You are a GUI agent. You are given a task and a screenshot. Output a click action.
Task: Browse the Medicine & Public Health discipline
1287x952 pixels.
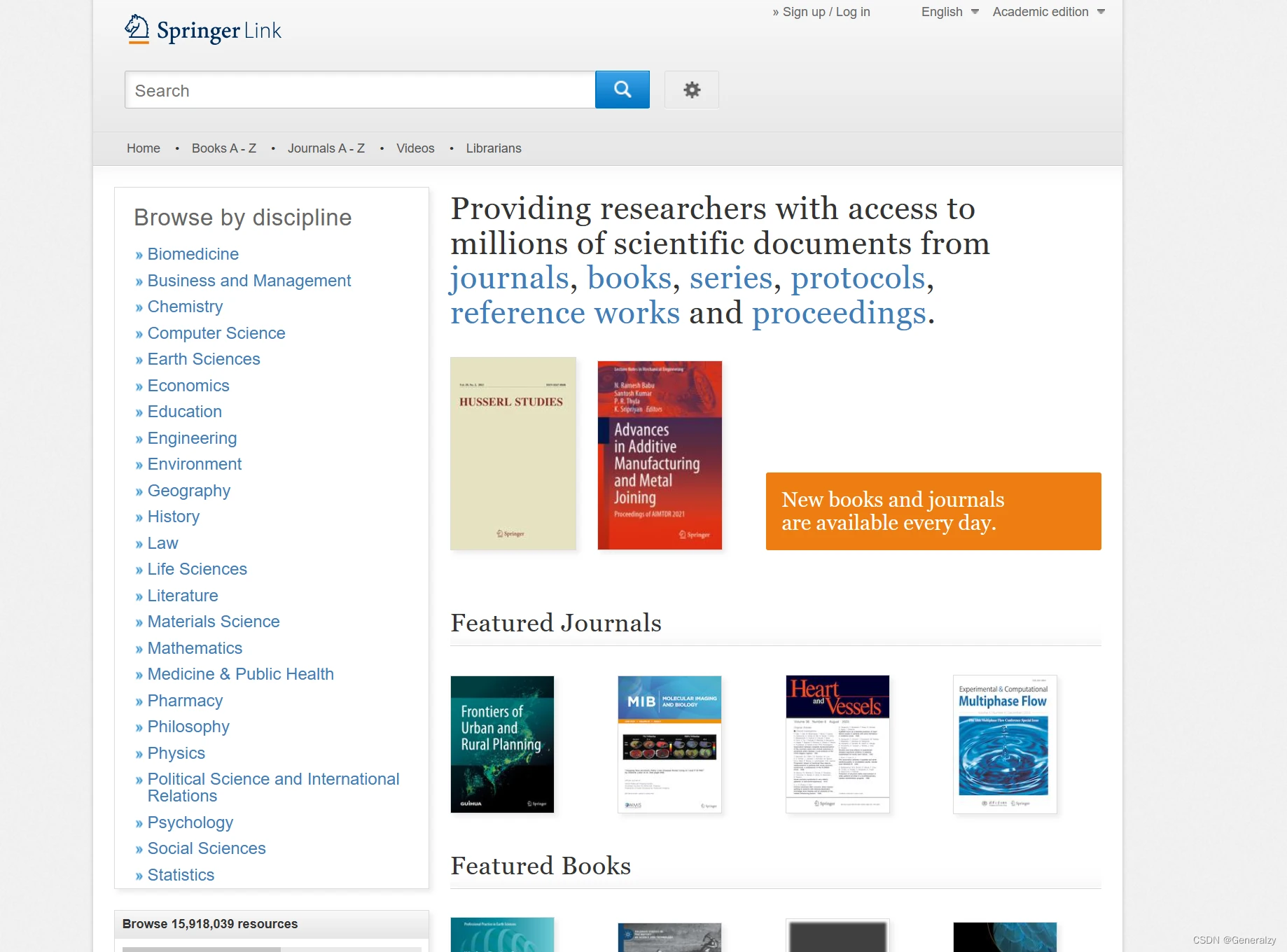click(240, 674)
